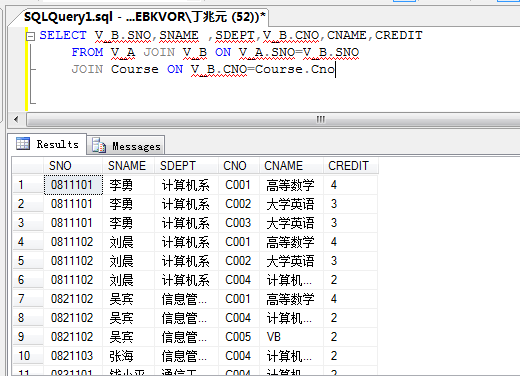Click the CNO column header

239,166
